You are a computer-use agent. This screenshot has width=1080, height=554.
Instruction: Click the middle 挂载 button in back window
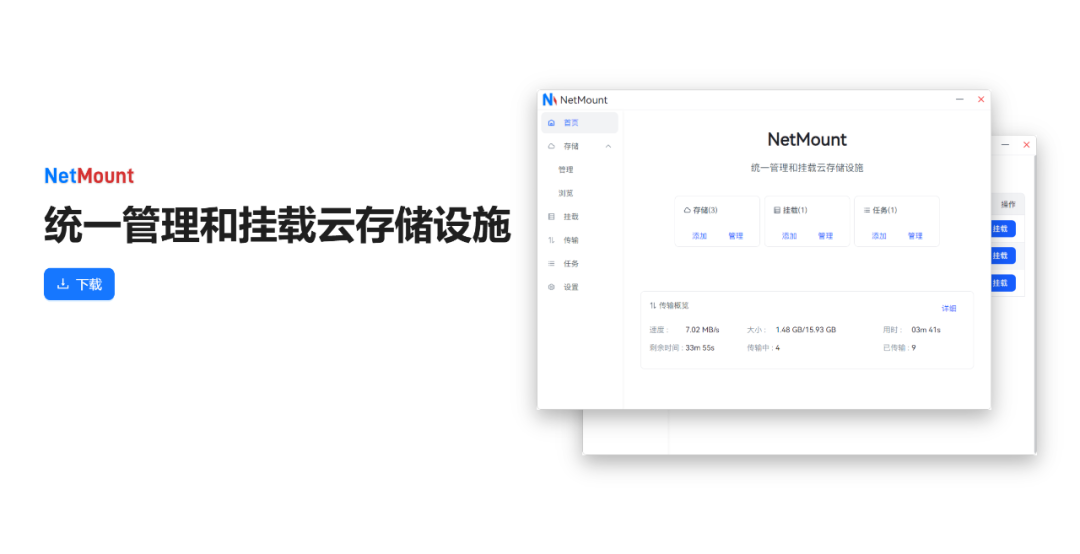point(1002,256)
